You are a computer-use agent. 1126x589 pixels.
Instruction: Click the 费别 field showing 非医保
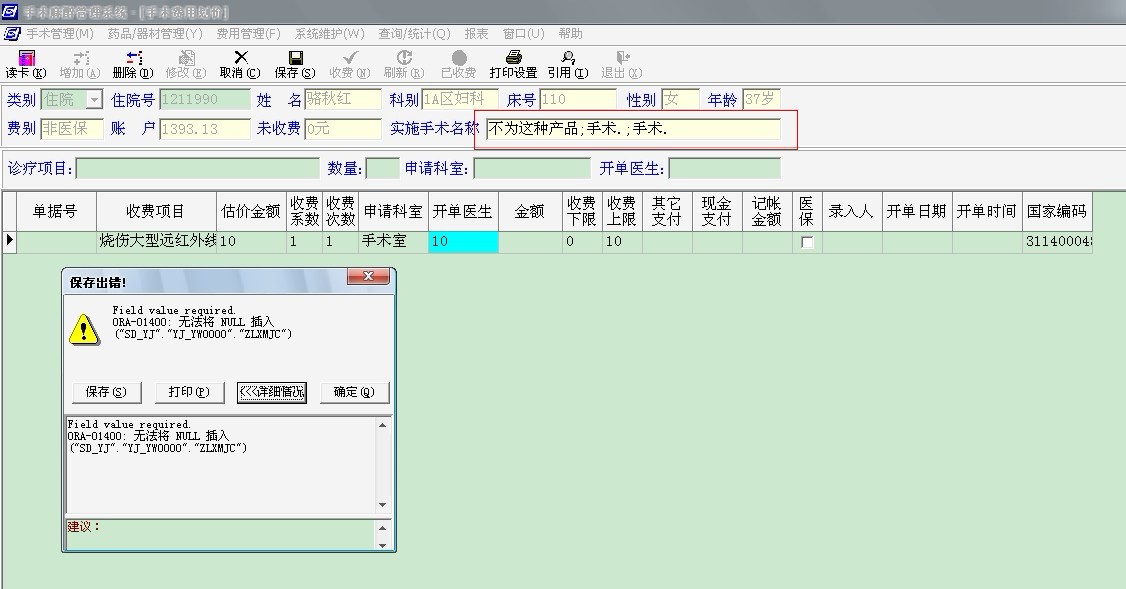click(72, 129)
